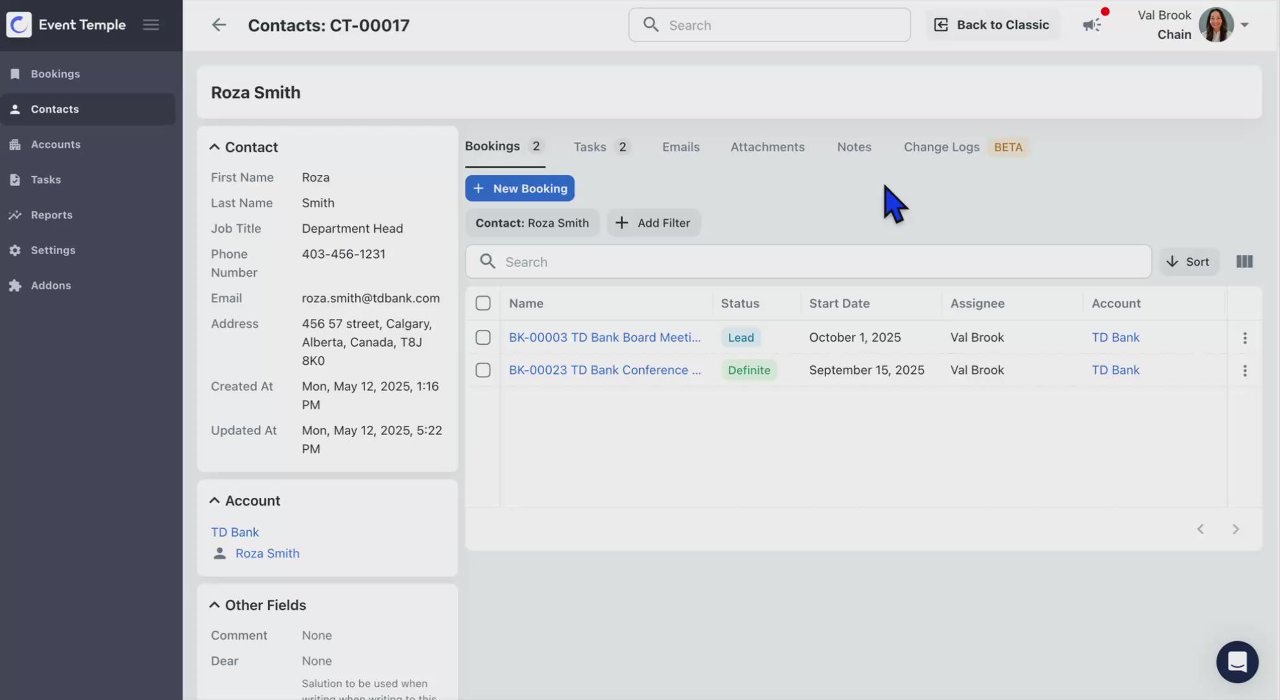Click the Reports sidebar chart icon
The height and width of the screenshot is (700, 1280).
(x=15, y=215)
